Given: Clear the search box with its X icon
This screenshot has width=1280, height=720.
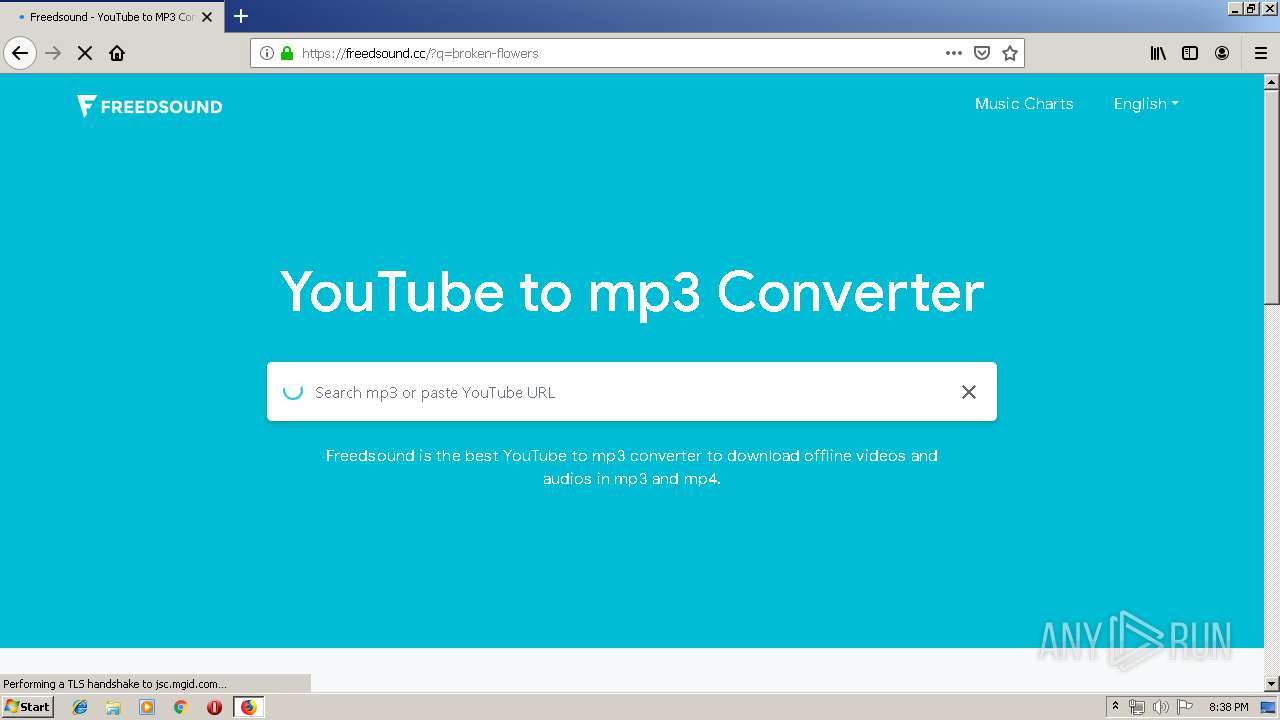Looking at the screenshot, I should click(x=968, y=392).
